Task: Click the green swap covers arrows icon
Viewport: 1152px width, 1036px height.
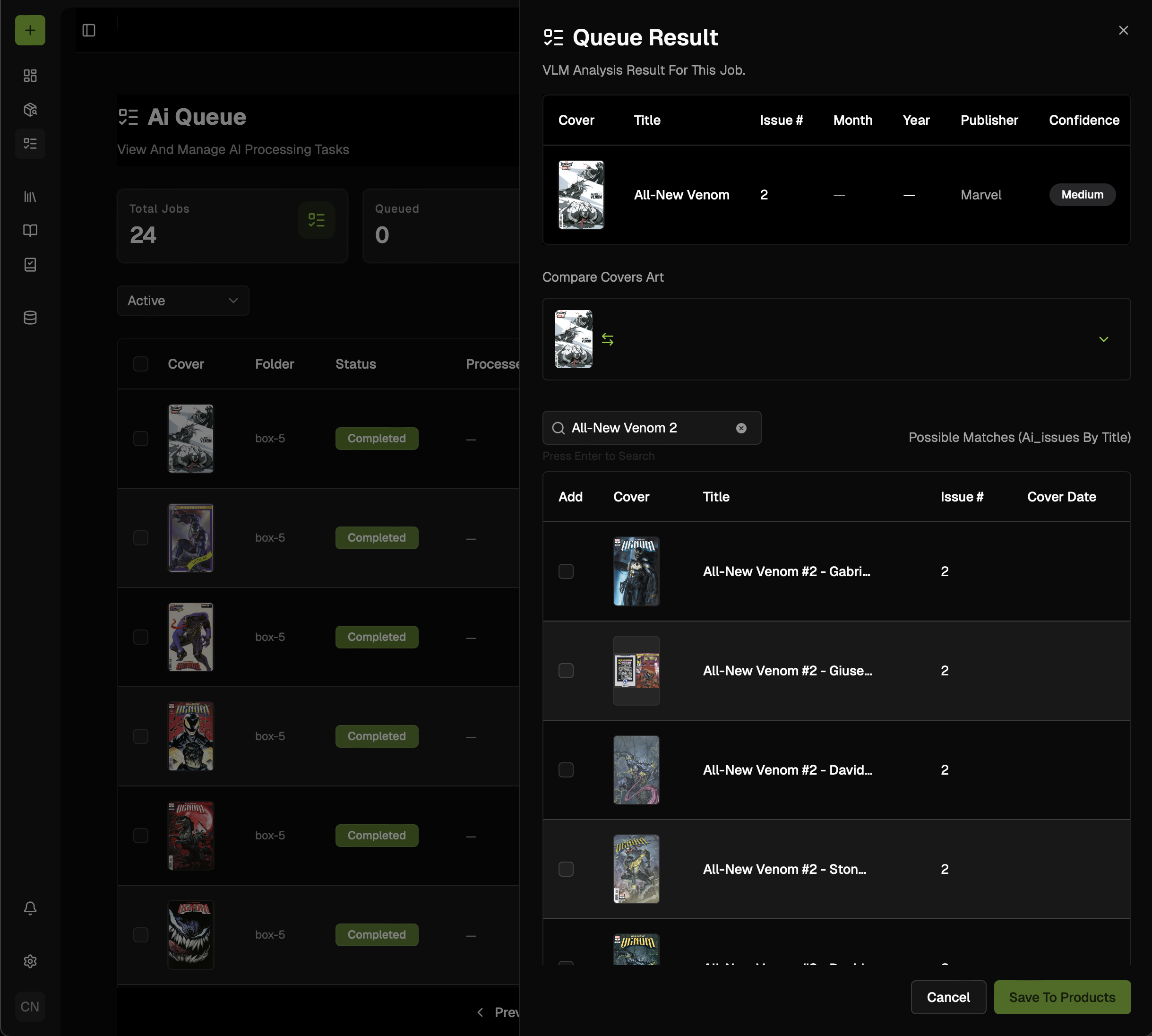Action: (607, 340)
